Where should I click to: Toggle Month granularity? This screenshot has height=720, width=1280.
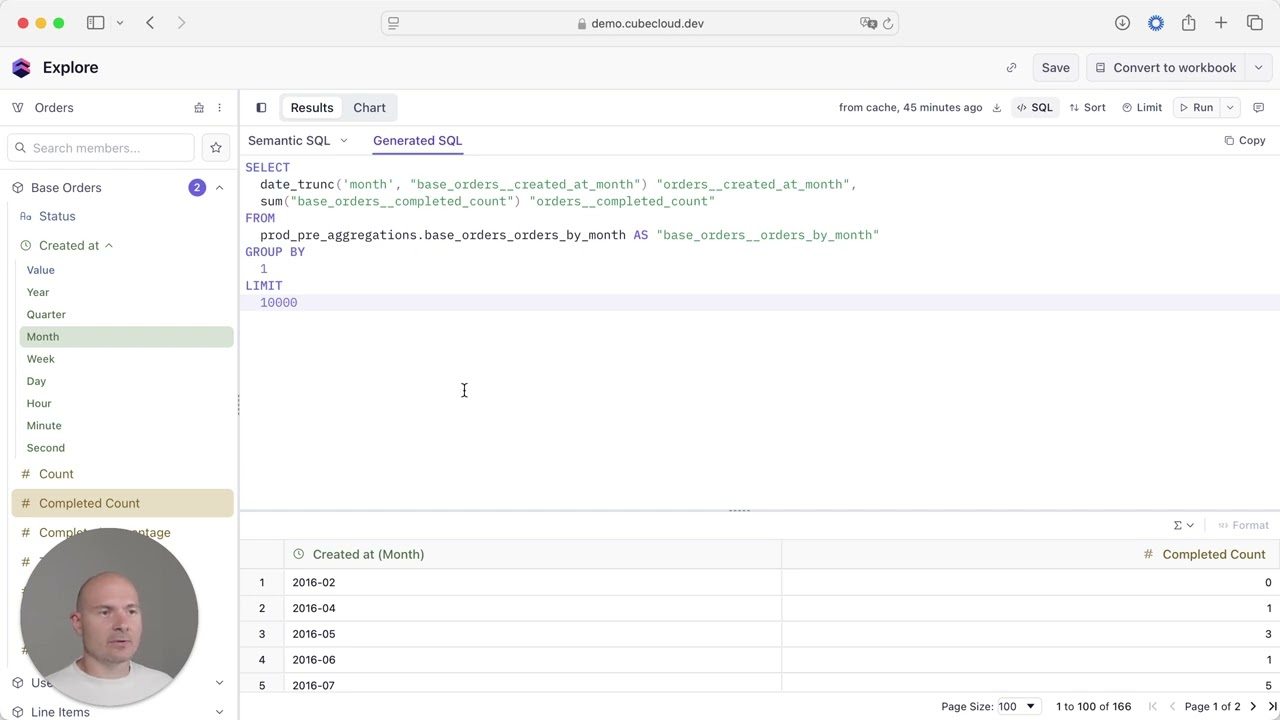point(126,337)
